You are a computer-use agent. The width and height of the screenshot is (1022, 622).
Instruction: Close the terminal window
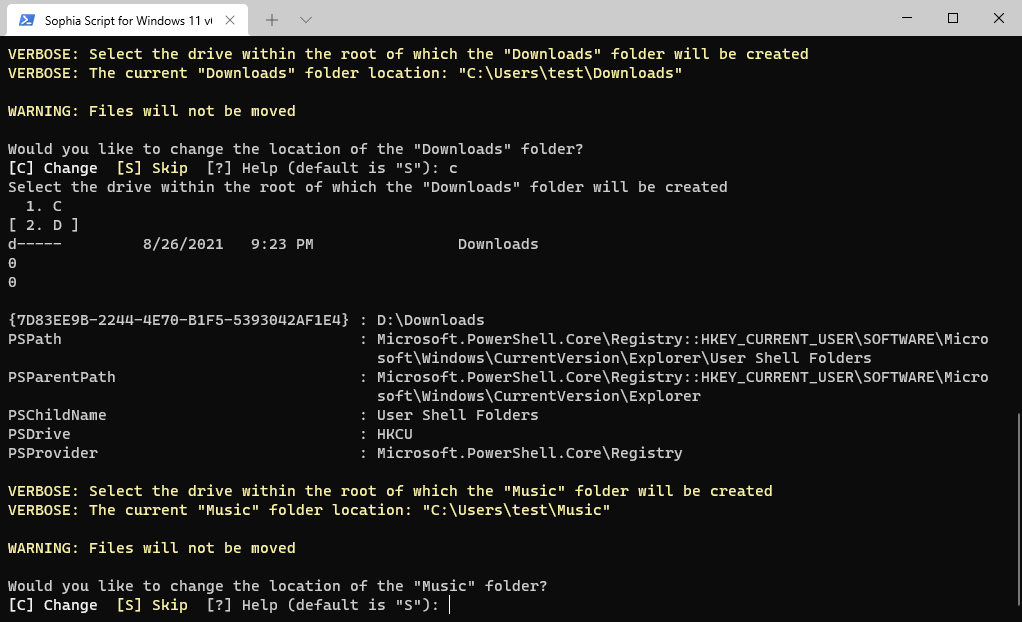998,18
